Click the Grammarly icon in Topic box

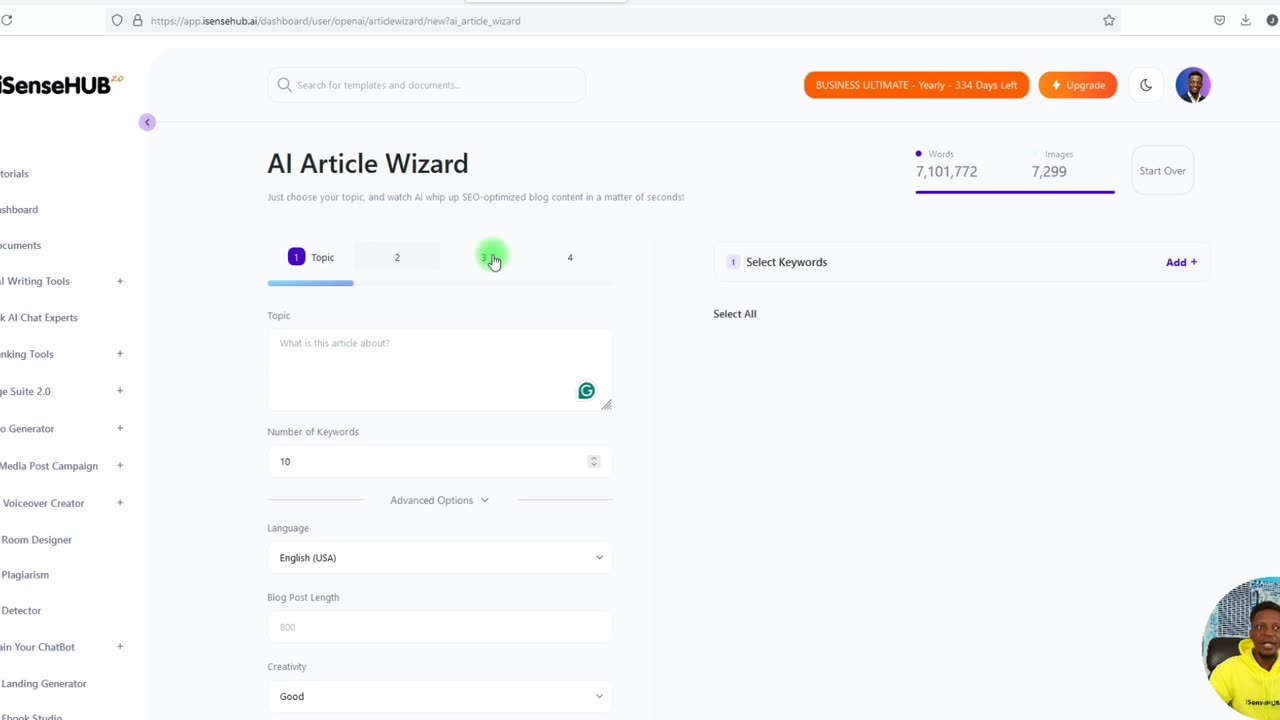point(587,391)
